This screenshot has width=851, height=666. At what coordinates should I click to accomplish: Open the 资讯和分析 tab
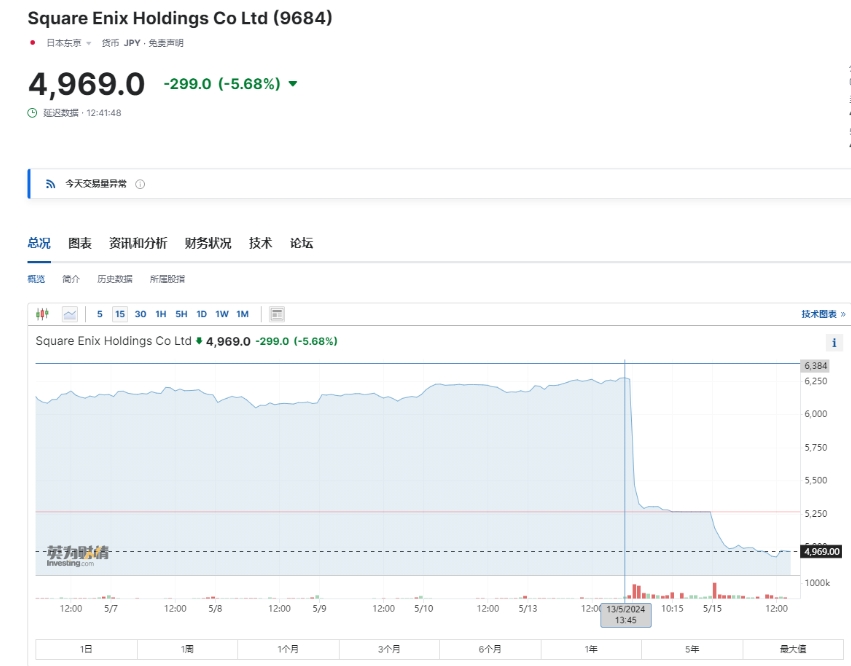138,243
